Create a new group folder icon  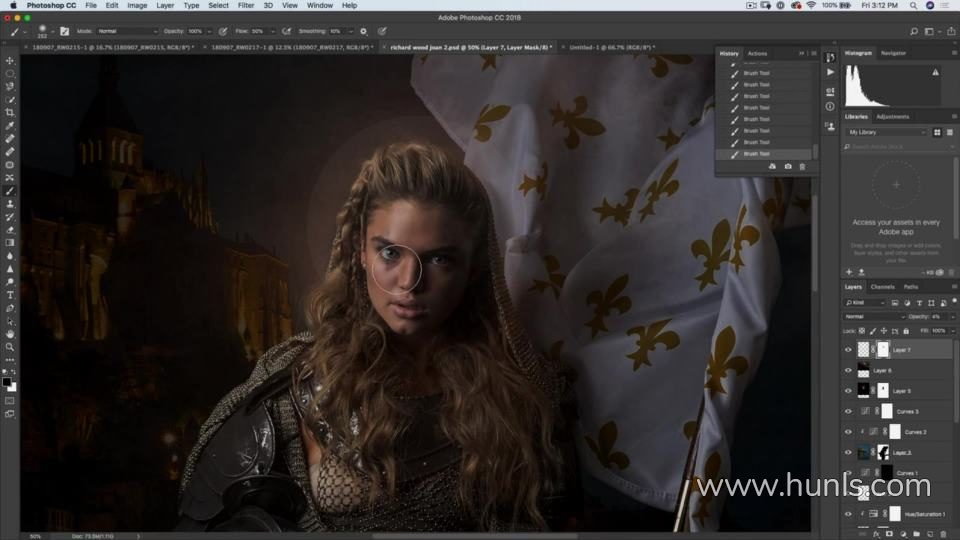pos(916,534)
